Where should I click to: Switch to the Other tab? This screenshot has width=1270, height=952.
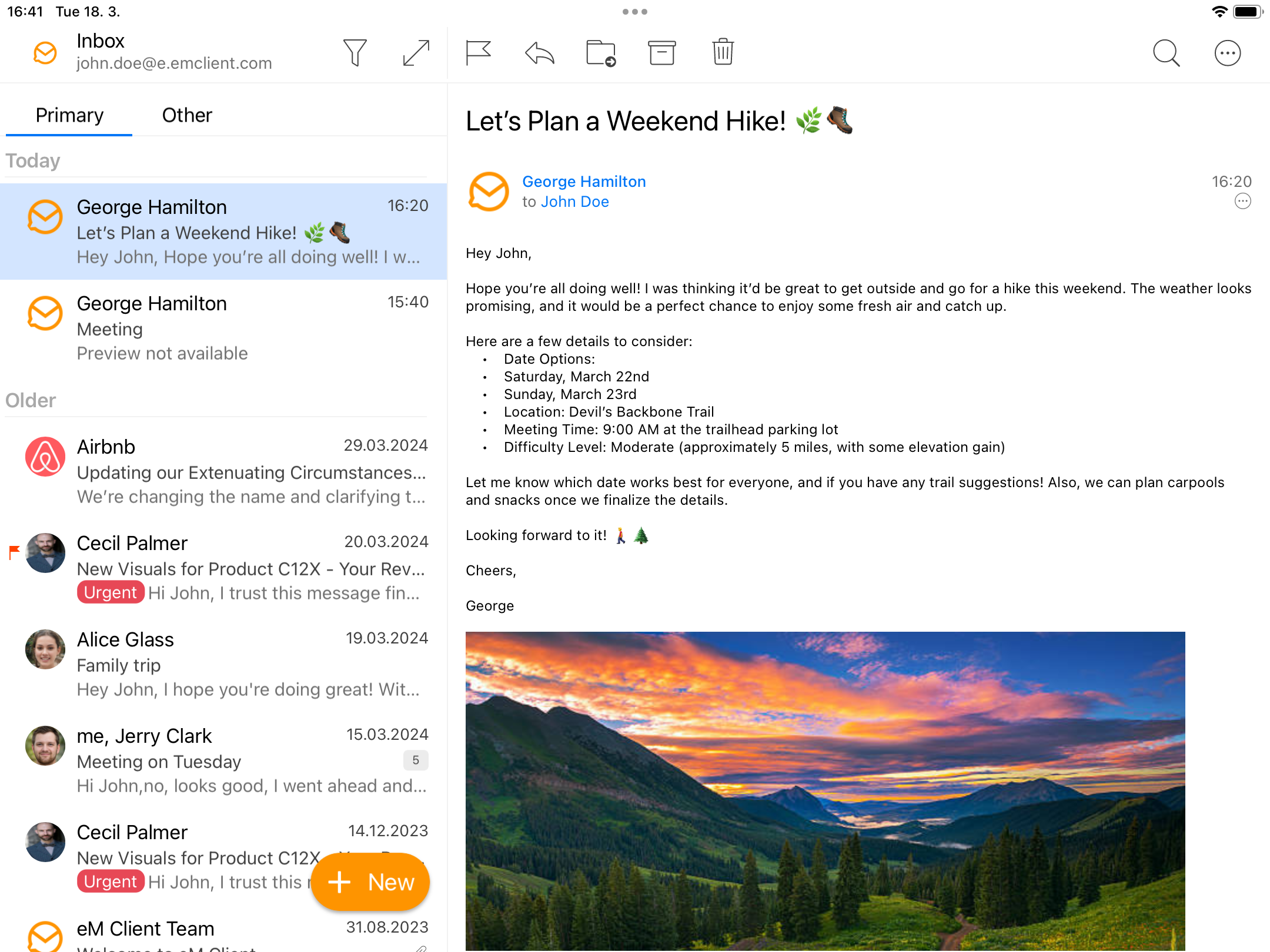[187, 115]
